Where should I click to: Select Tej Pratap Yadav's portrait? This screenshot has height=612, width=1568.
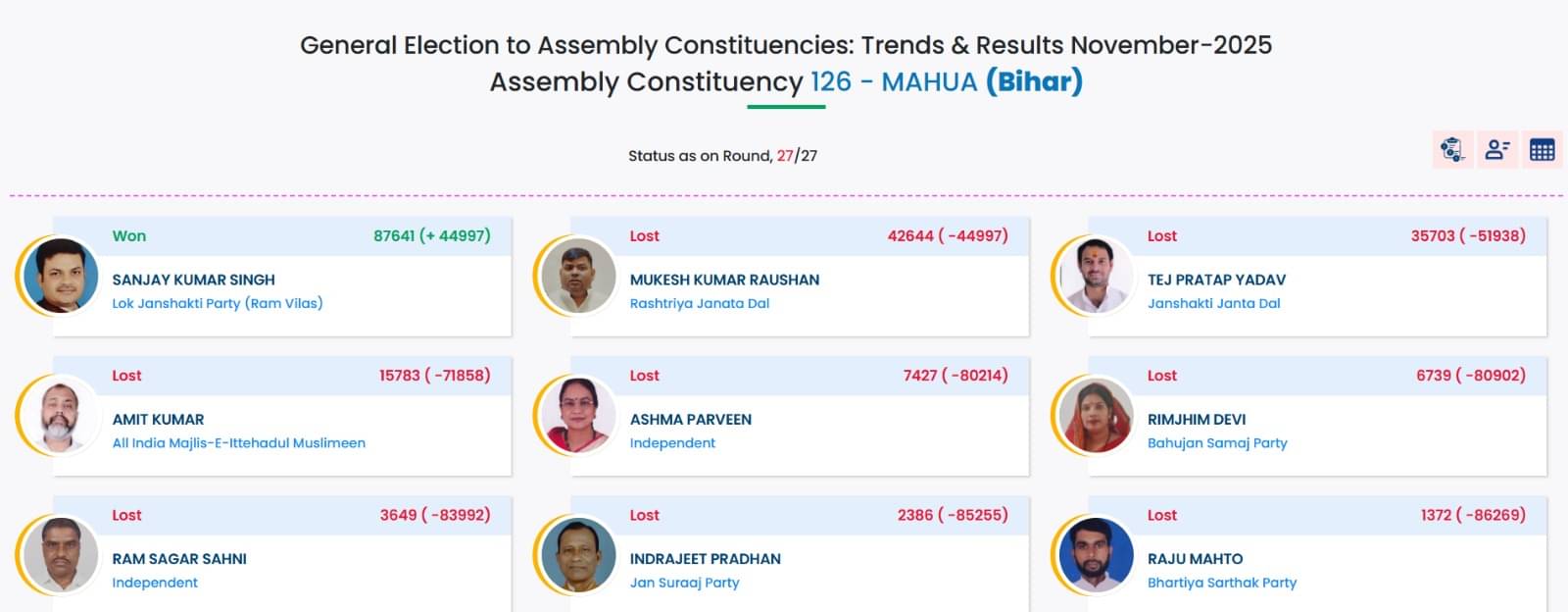1096,277
